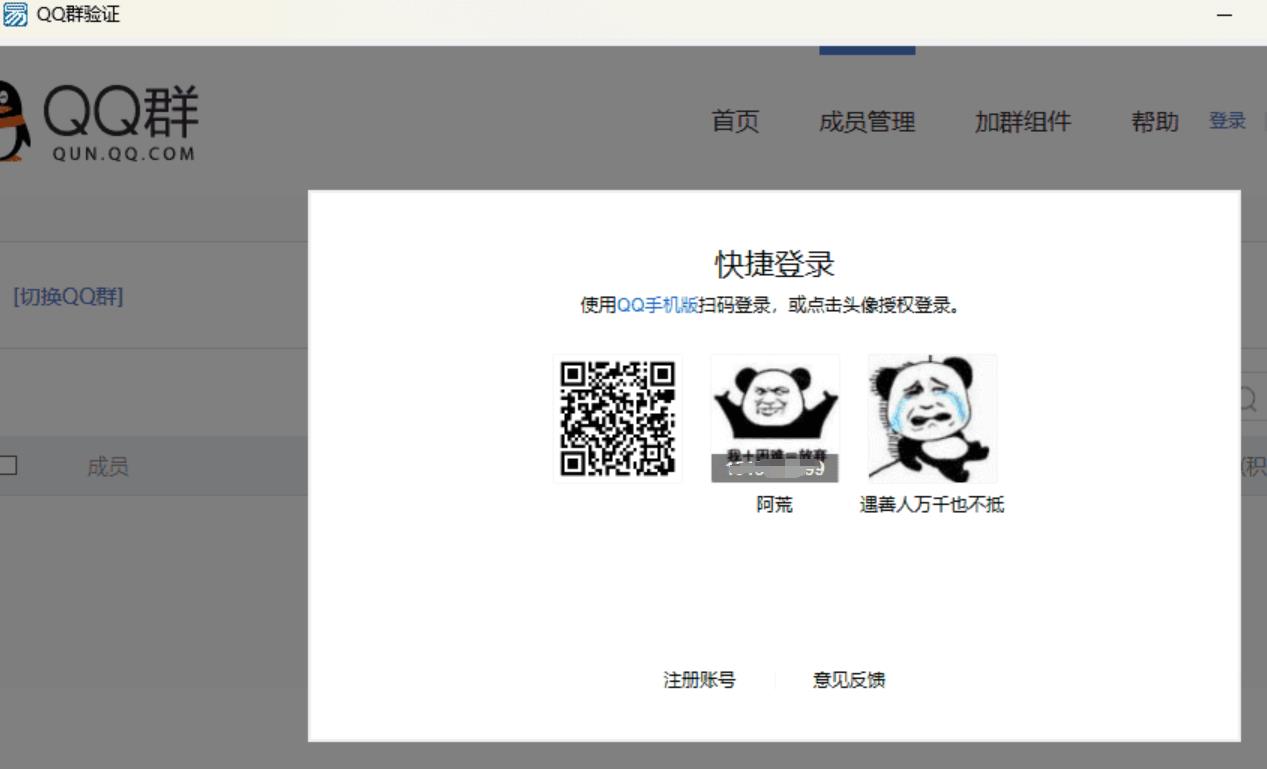
Task: Click the search magnifier icon at right edge
Action: click(x=1247, y=400)
